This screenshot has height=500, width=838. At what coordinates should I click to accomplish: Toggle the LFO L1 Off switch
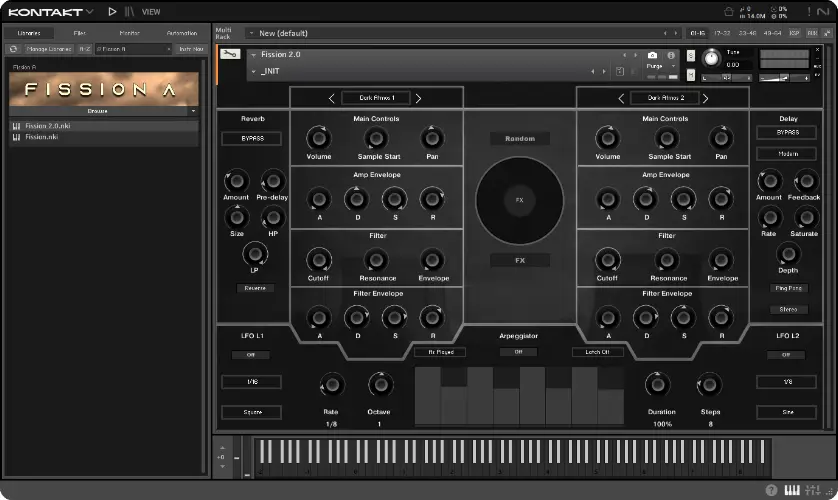tap(251, 355)
